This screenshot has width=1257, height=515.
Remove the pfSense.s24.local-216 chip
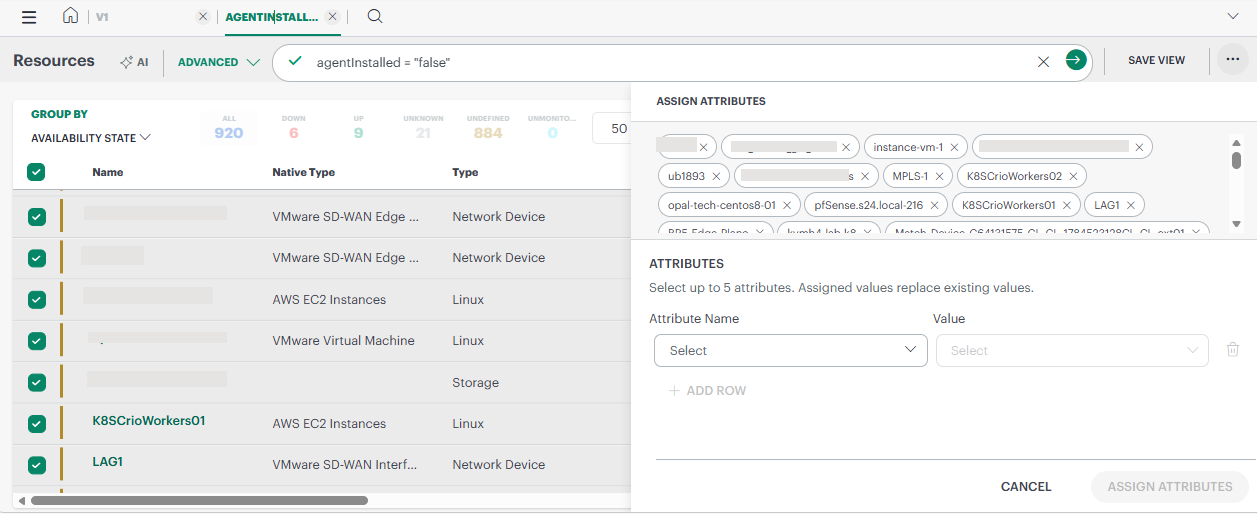click(934, 206)
